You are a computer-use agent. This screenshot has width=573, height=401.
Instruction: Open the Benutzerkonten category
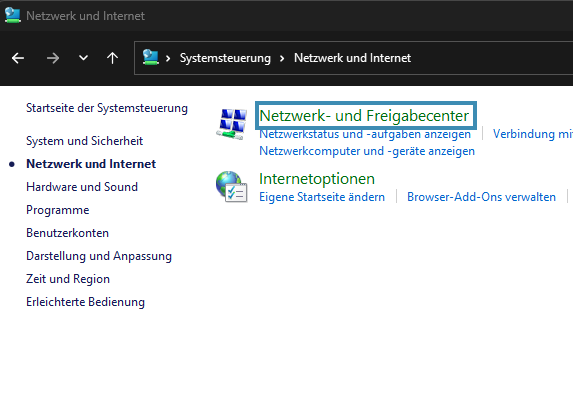click(x=68, y=233)
